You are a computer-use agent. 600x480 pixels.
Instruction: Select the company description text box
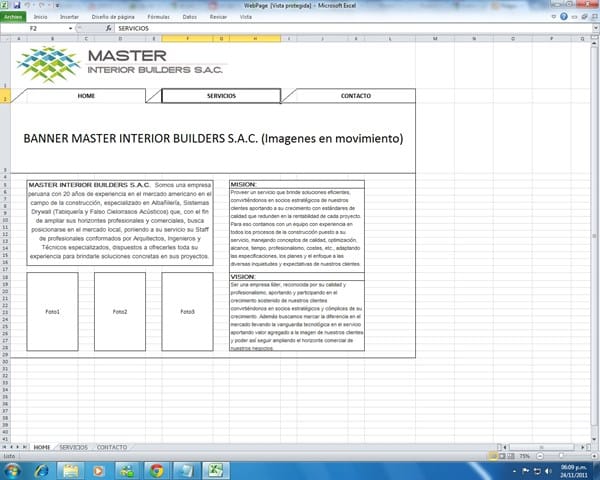coord(120,223)
